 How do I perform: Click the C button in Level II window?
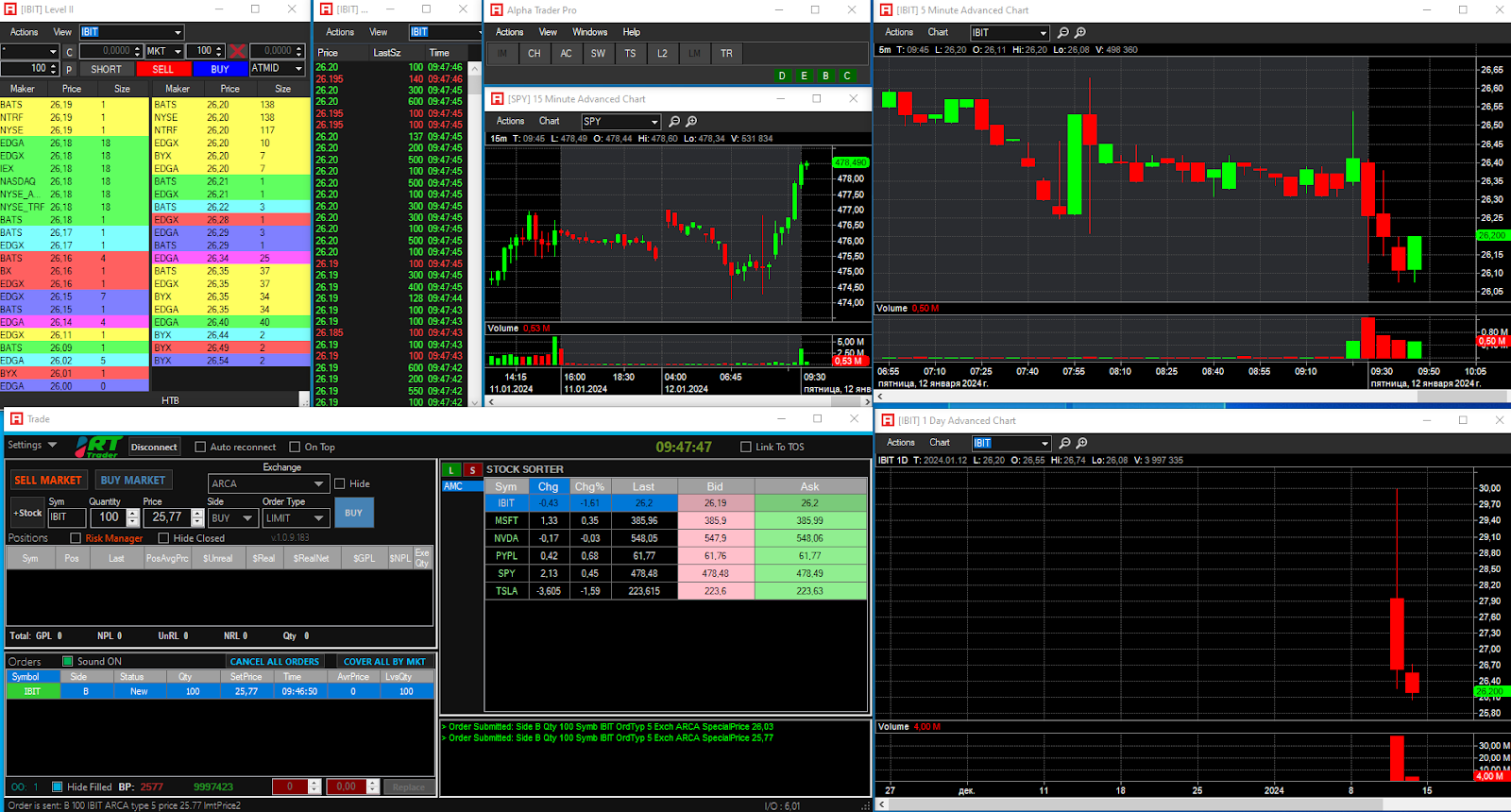coord(69,52)
